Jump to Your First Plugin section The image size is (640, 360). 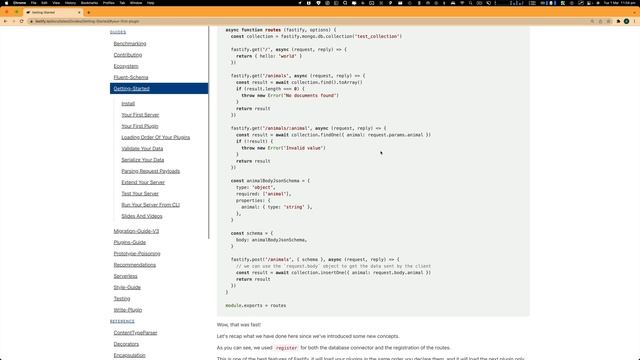click(x=140, y=126)
